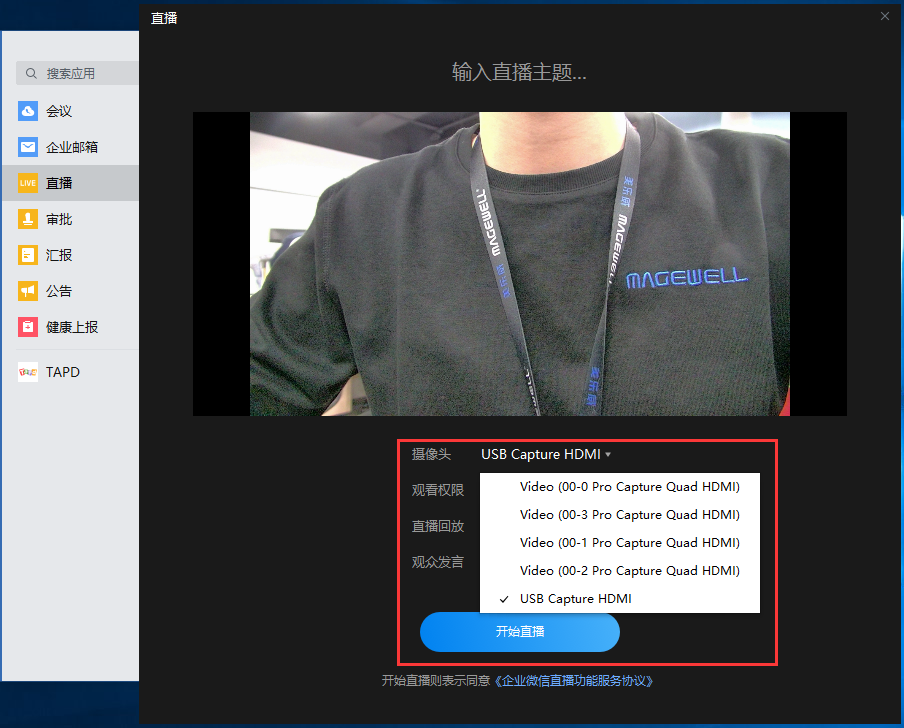Close the 直播 dialog window
This screenshot has height=728, width=904.
(x=885, y=16)
